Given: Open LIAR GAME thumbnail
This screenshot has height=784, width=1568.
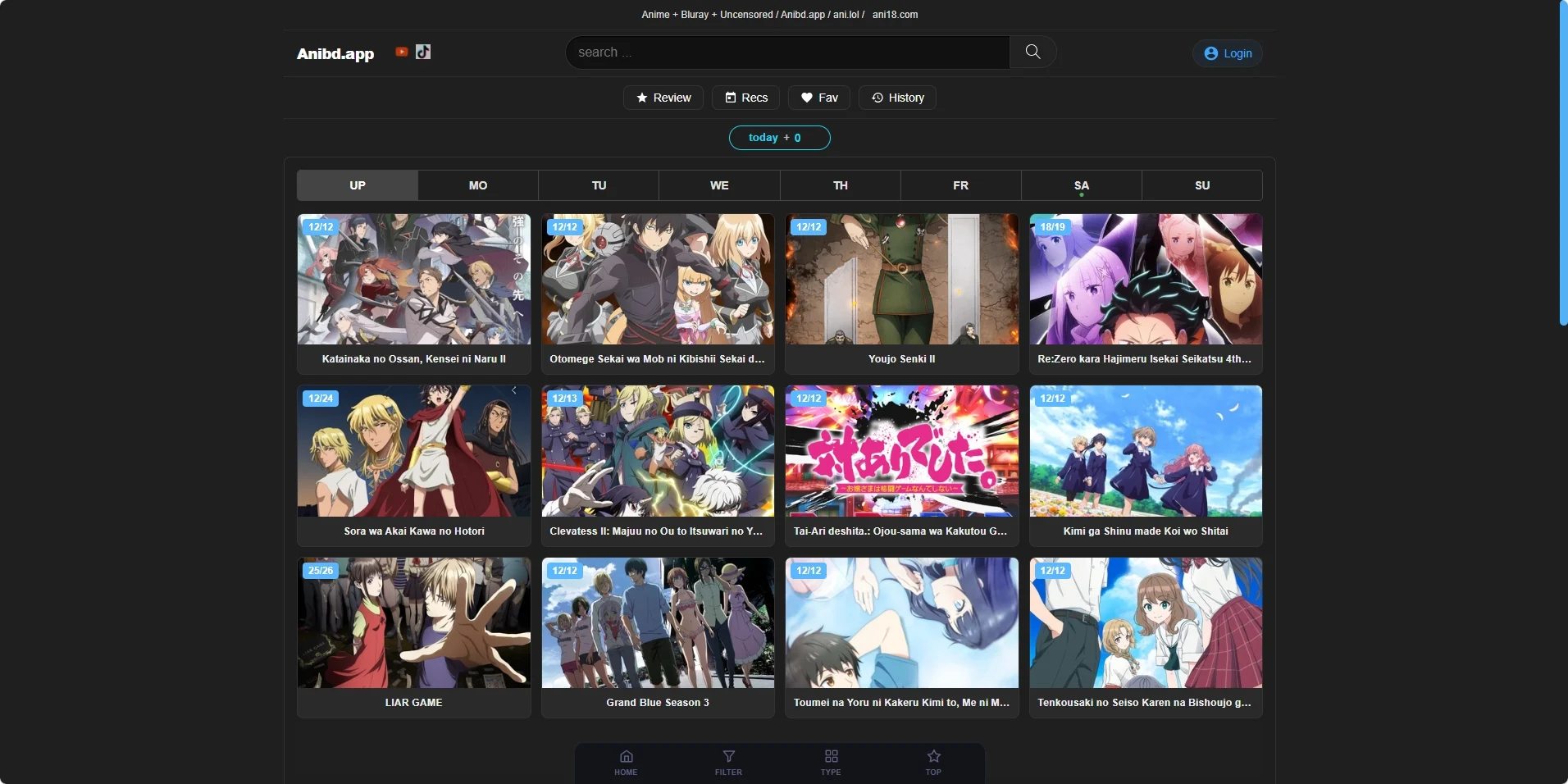Looking at the screenshot, I should pos(414,622).
